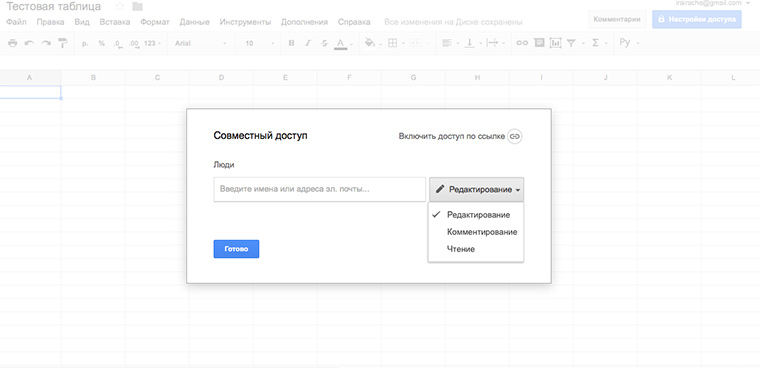Open the Вид menu
Viewport: 760px width, 368px height.
(x=82, y=22)
